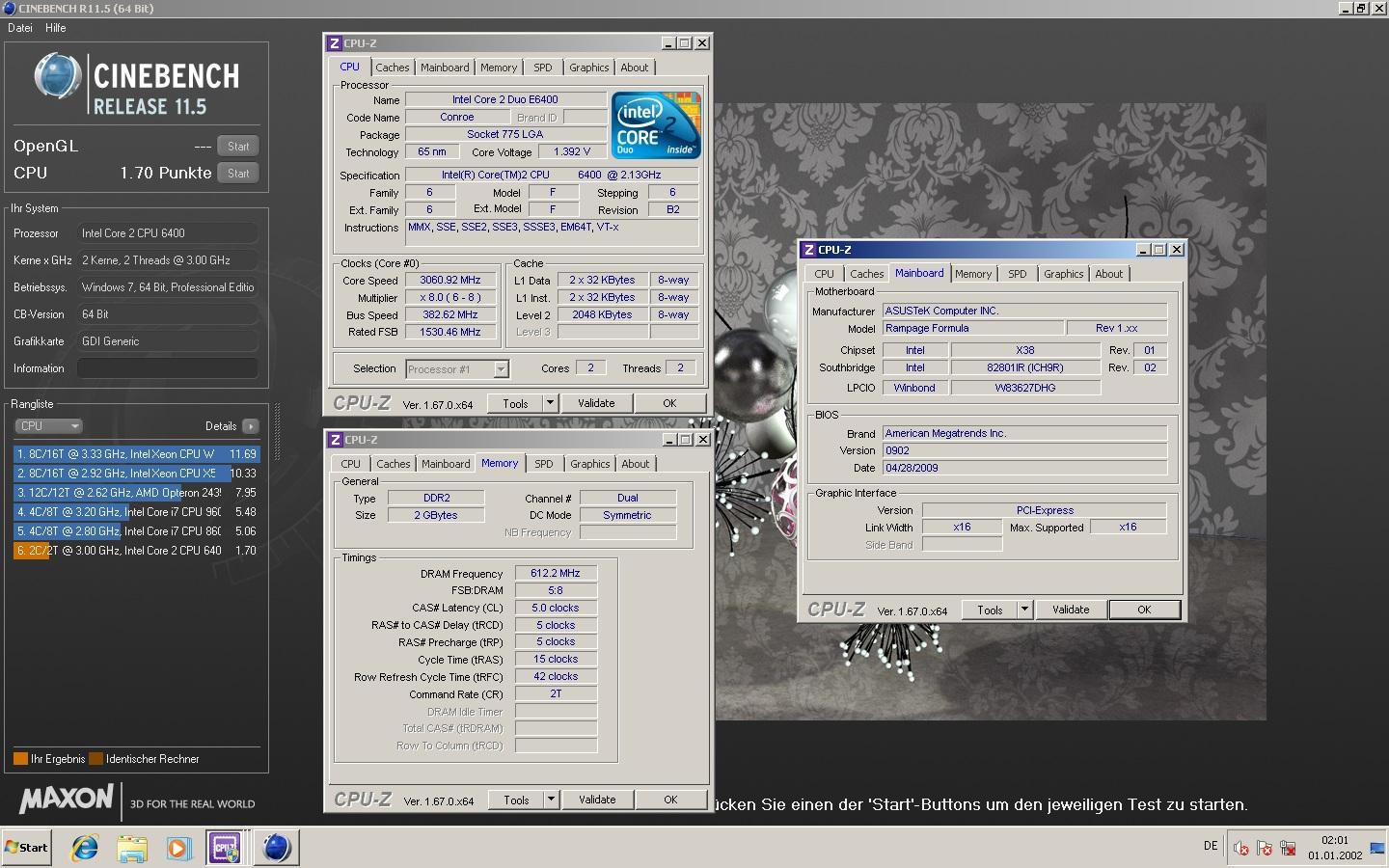The height and width of the screenshot is (868, 1389).
Task: Click the MAXON logo
Action: coord(67,800)
